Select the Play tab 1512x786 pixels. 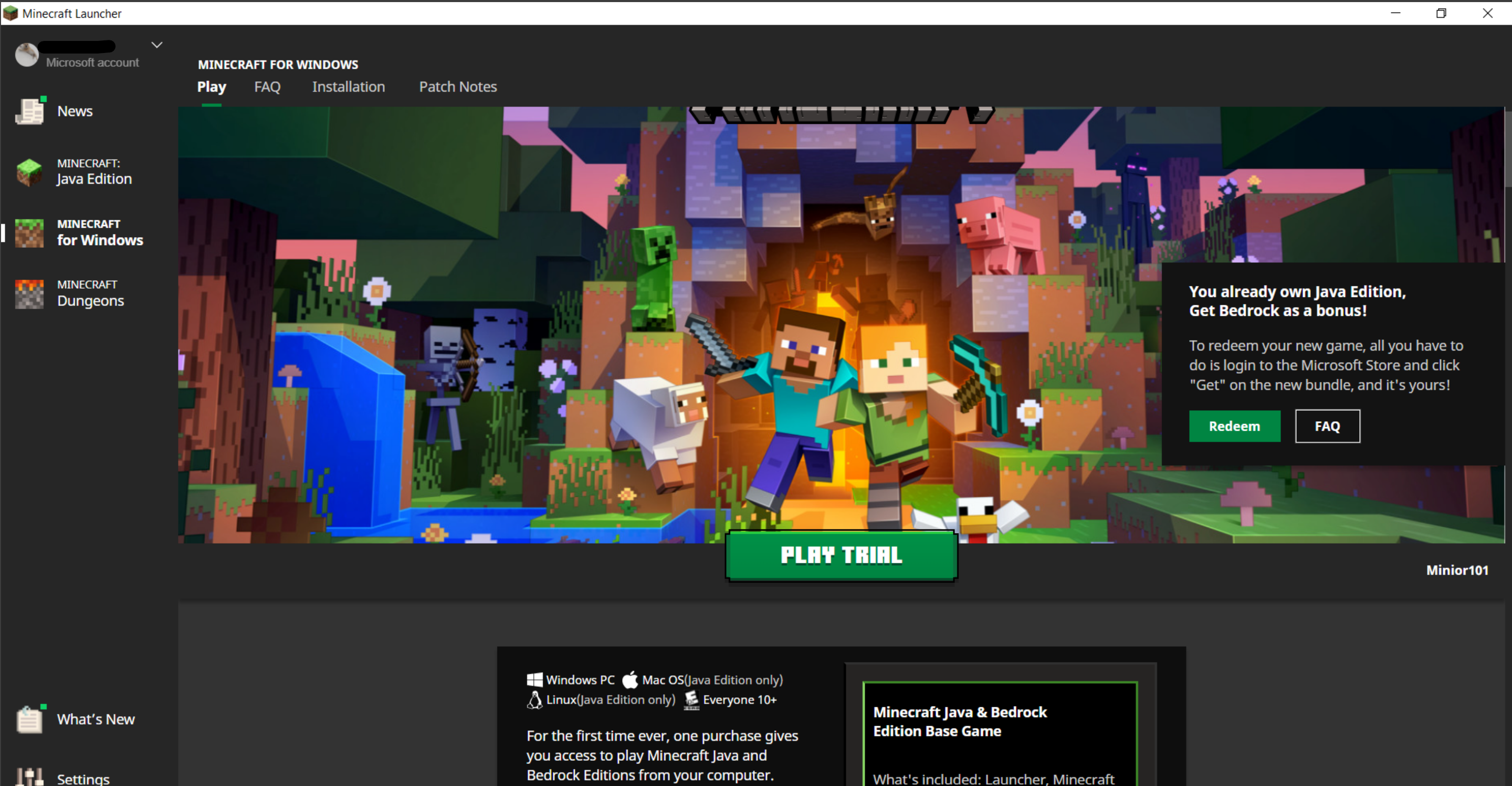tap(211, 87)
